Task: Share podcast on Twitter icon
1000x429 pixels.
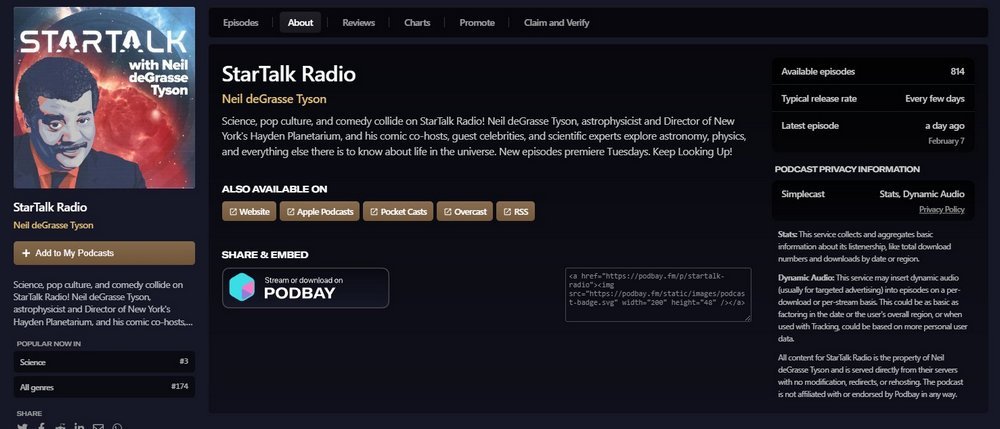Action: 22,426
